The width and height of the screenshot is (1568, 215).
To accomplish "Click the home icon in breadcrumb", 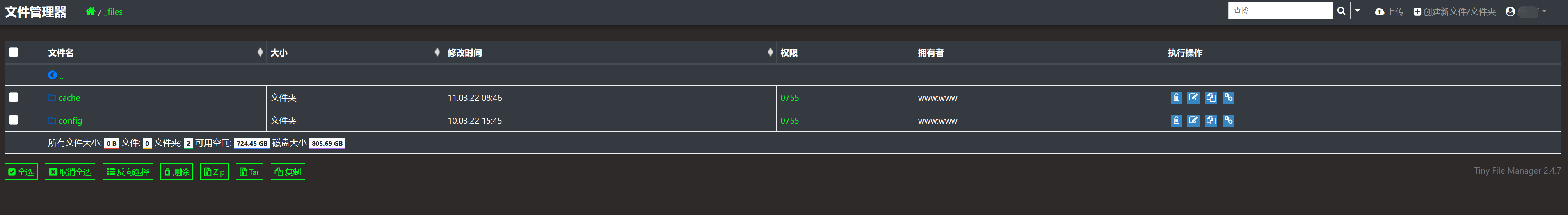I will coord(90,11).
